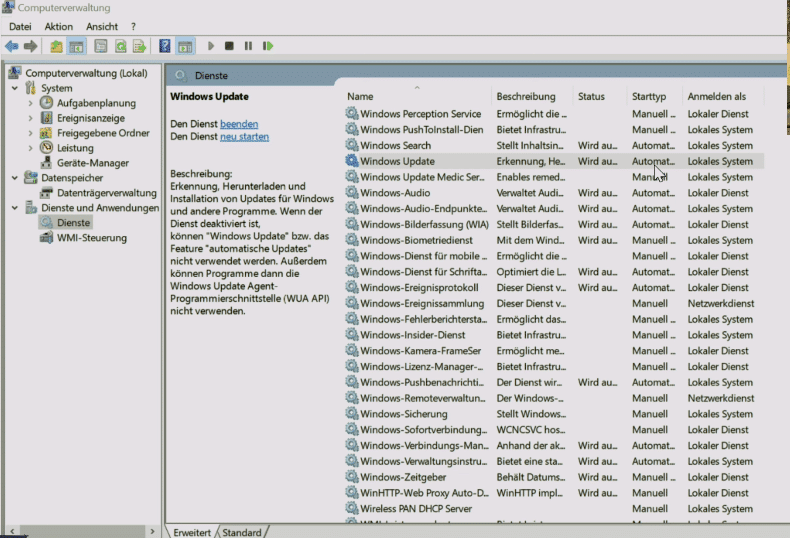Click the tree pane scroll left arrow
The height and width of the screenshot is (538, 790).
[x=12, y=531]
